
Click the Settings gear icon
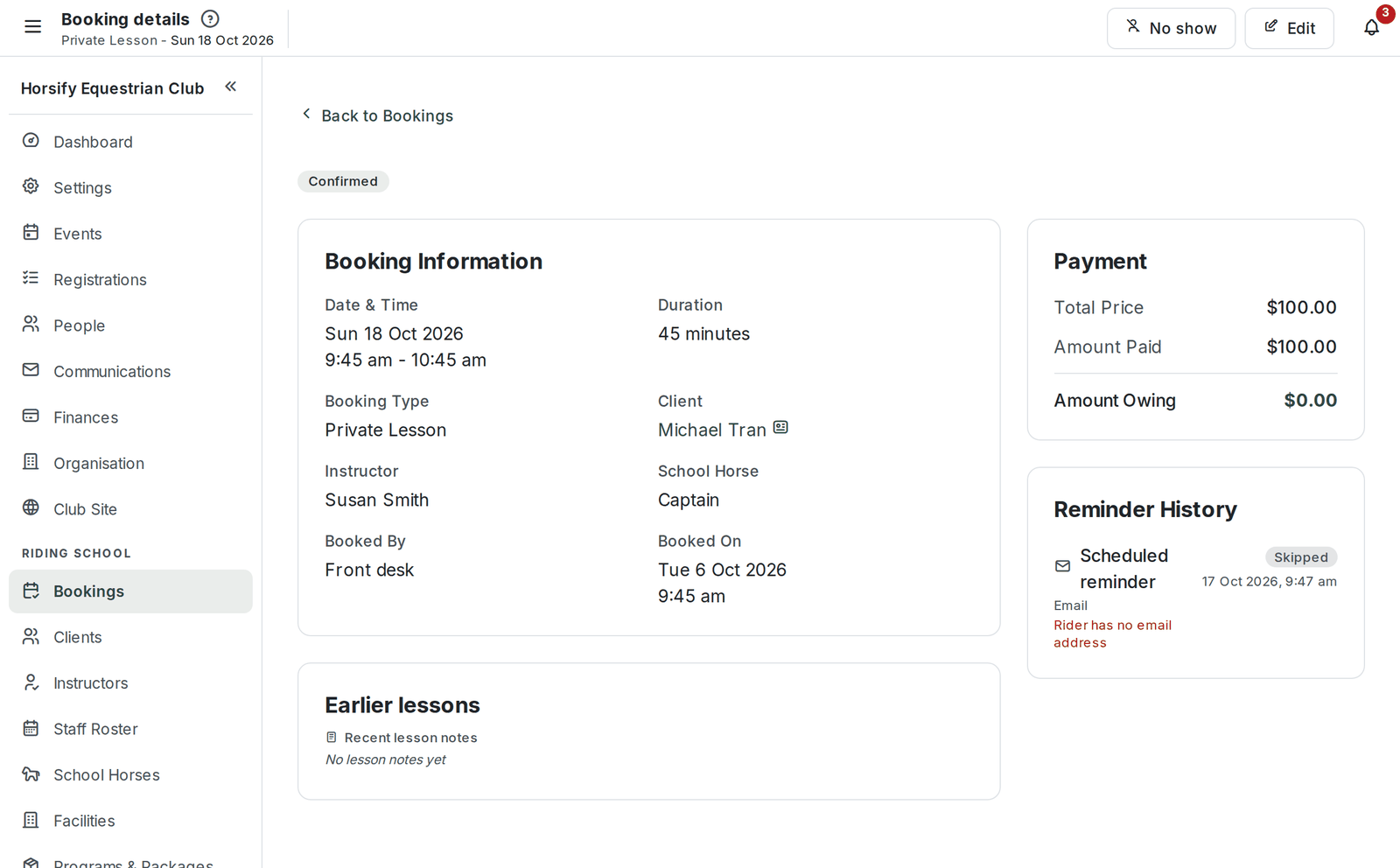pyautogui.click(x=31, y=186)
